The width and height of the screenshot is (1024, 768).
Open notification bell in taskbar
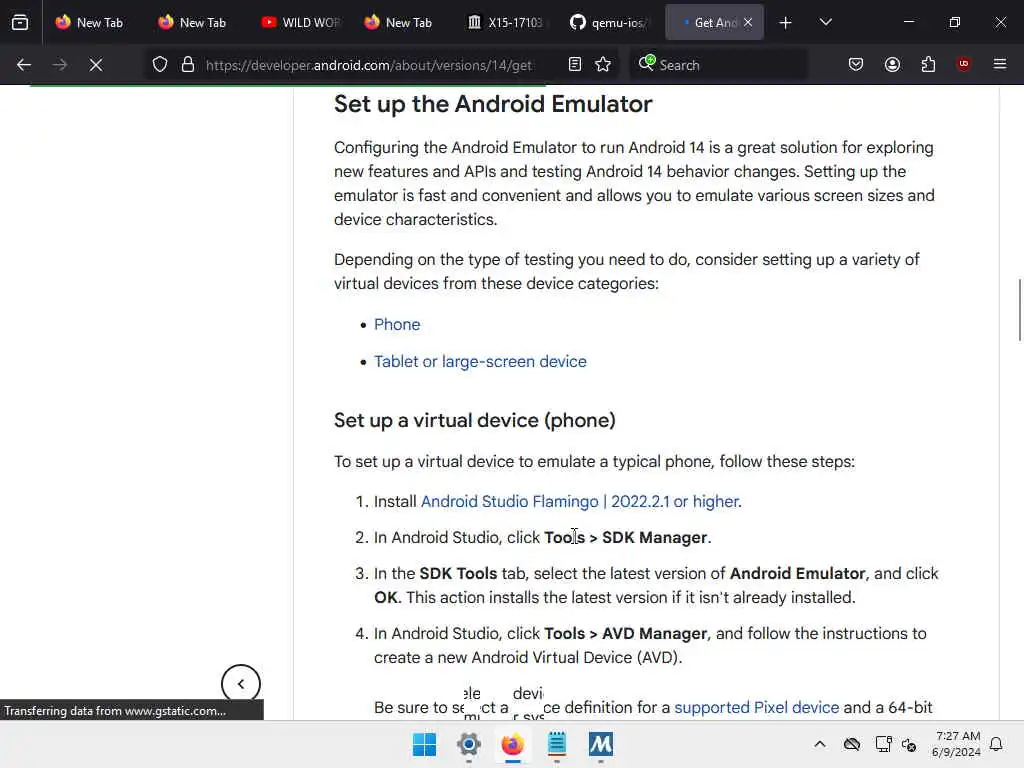996,744
